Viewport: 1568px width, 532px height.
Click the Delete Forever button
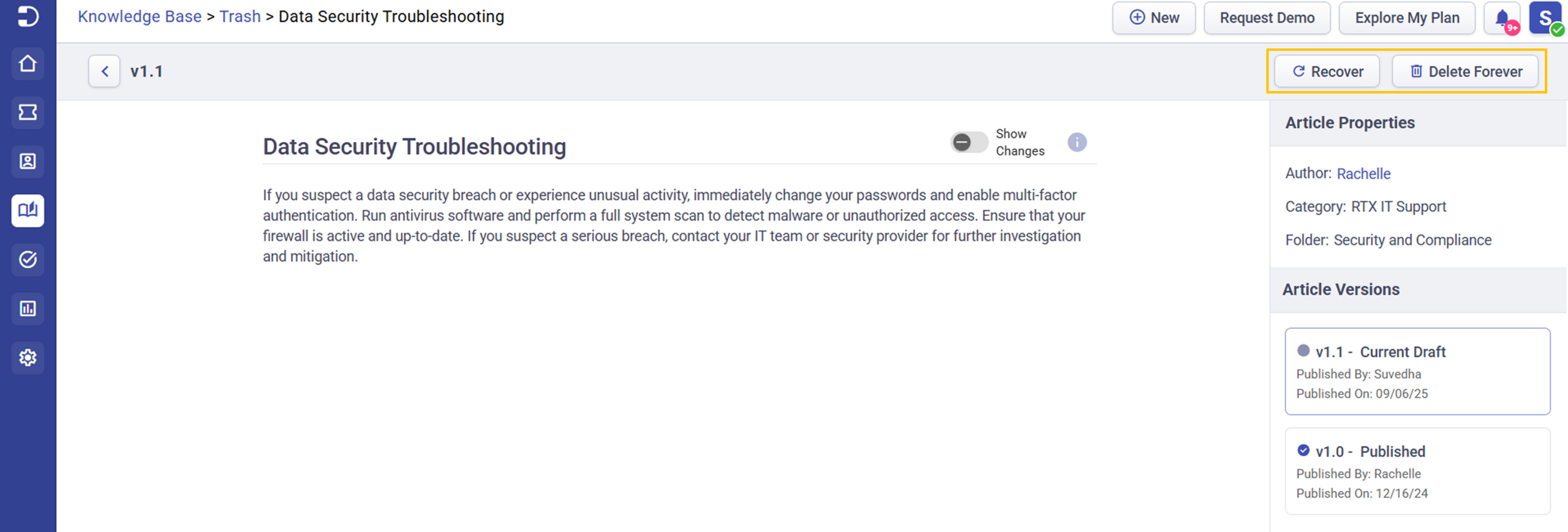click(x=1465, y=72)
